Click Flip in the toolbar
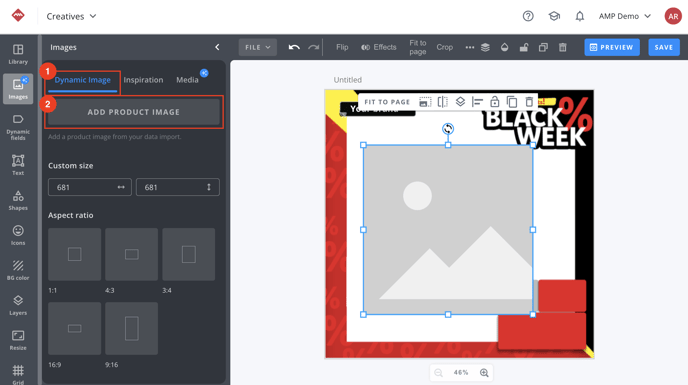 342,47
